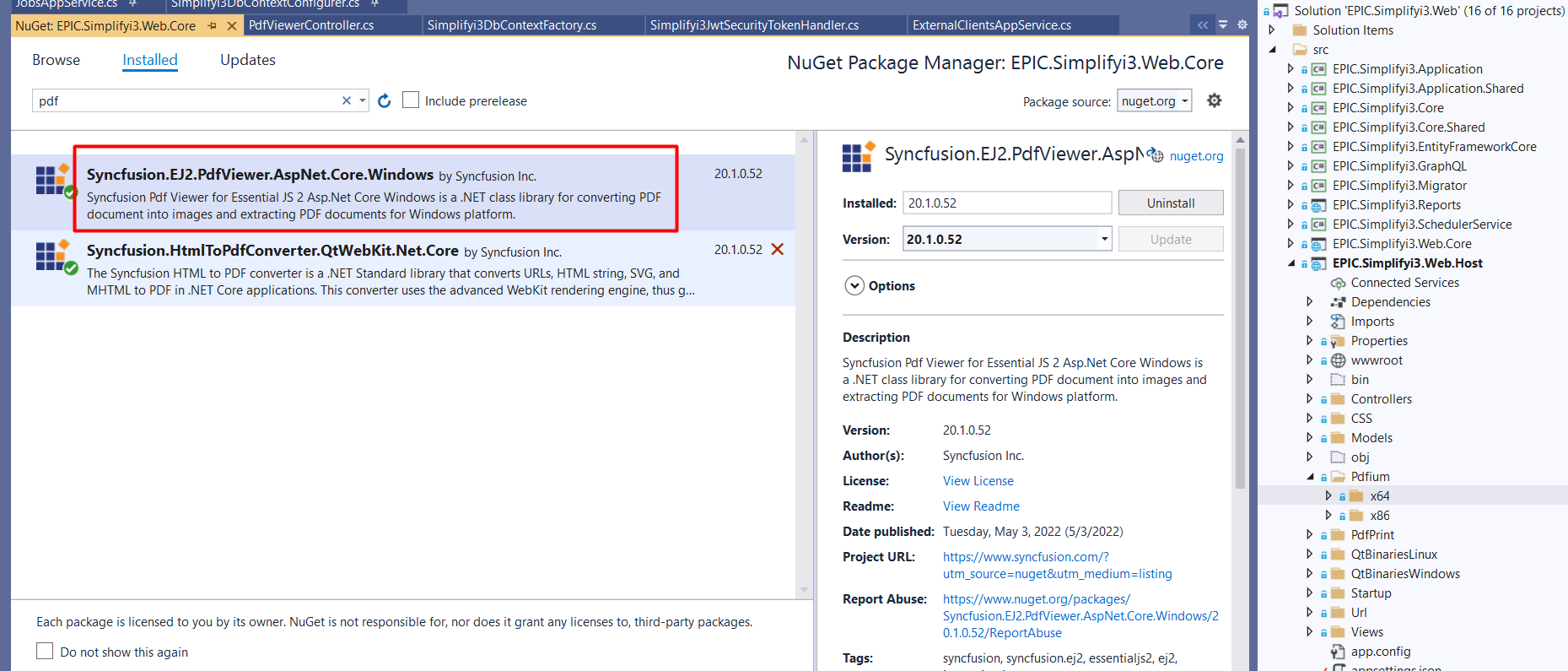Viewport: 1568px width, 671px height.
Task: Switch to Updates tab
Action: 248,60
